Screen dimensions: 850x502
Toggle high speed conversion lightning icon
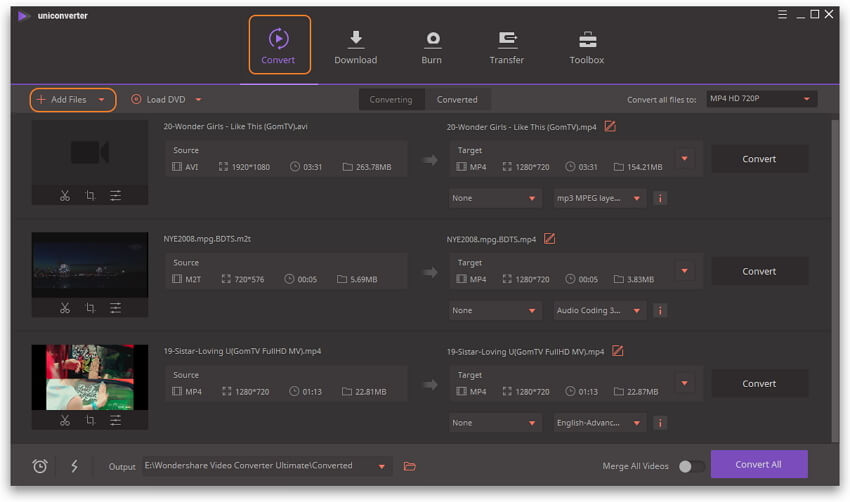[x=75, y=466]
